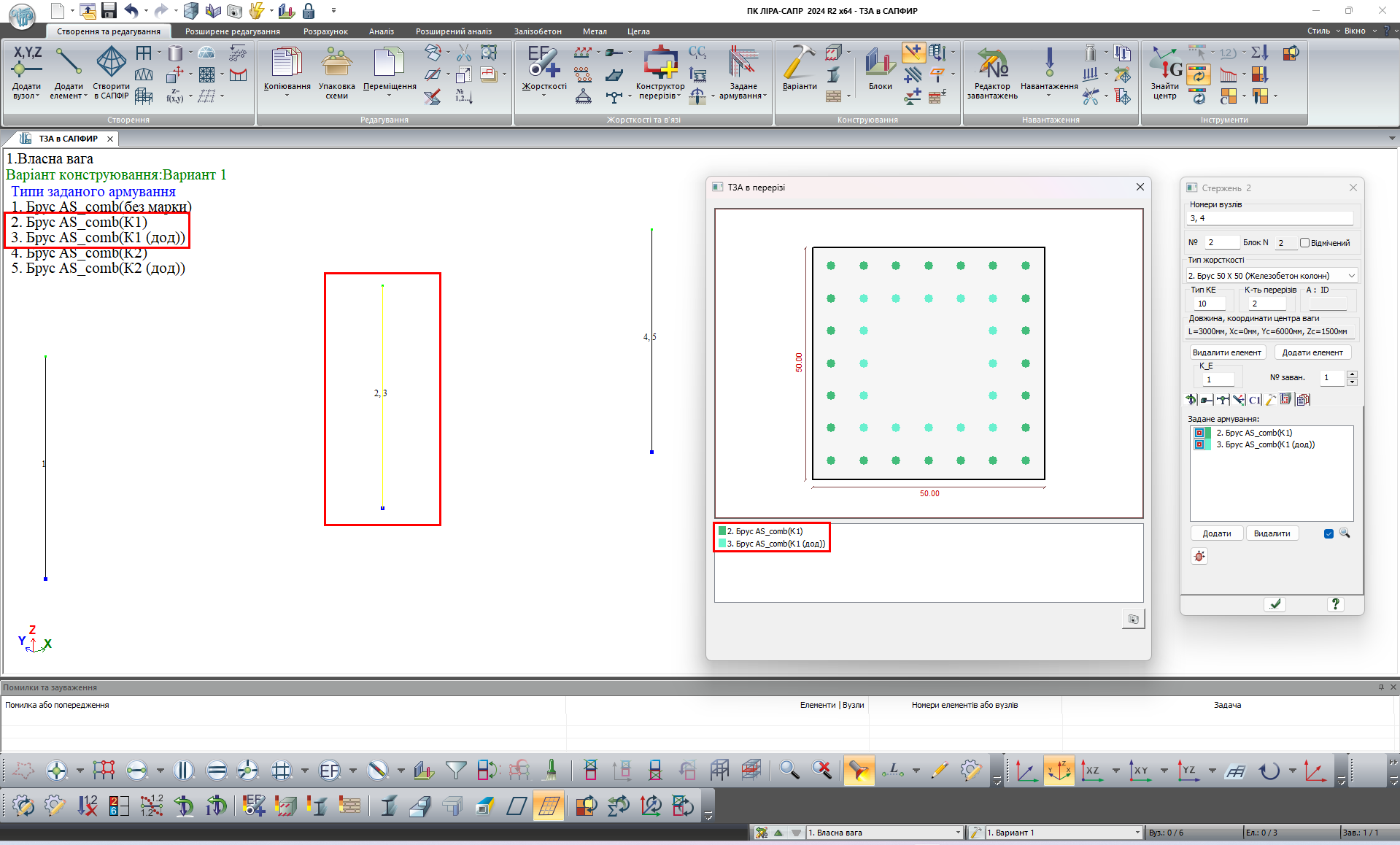Toggle the Відмічений checkbox
The height and width of the screenshot is (845, 1400).
(x=1304, y=243)
